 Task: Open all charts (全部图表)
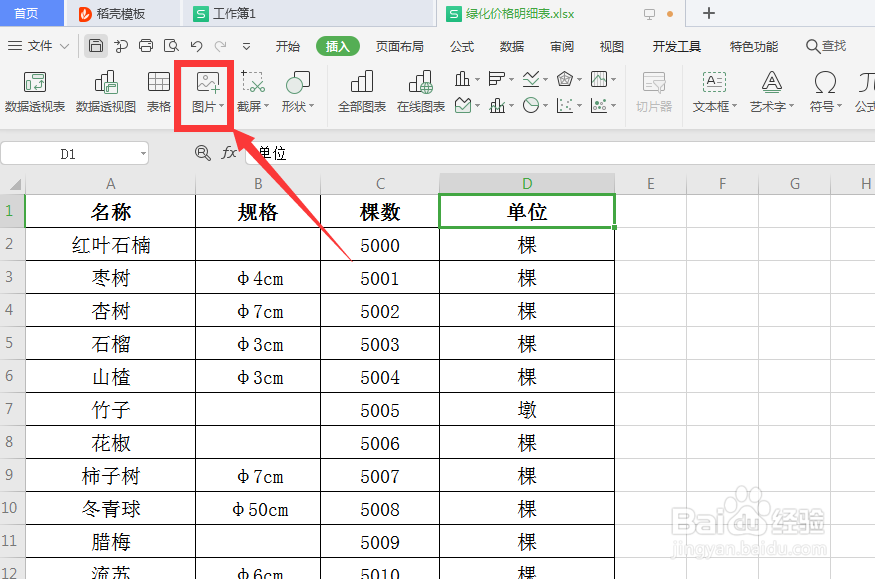click(x=362, y=92)
